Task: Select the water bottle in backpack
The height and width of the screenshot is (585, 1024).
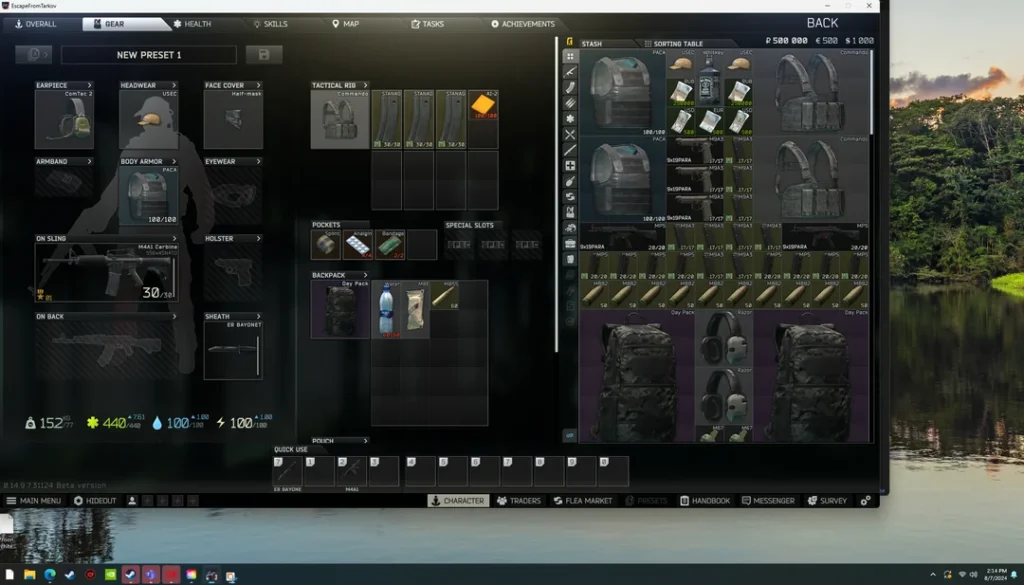Action: point(386,309)
